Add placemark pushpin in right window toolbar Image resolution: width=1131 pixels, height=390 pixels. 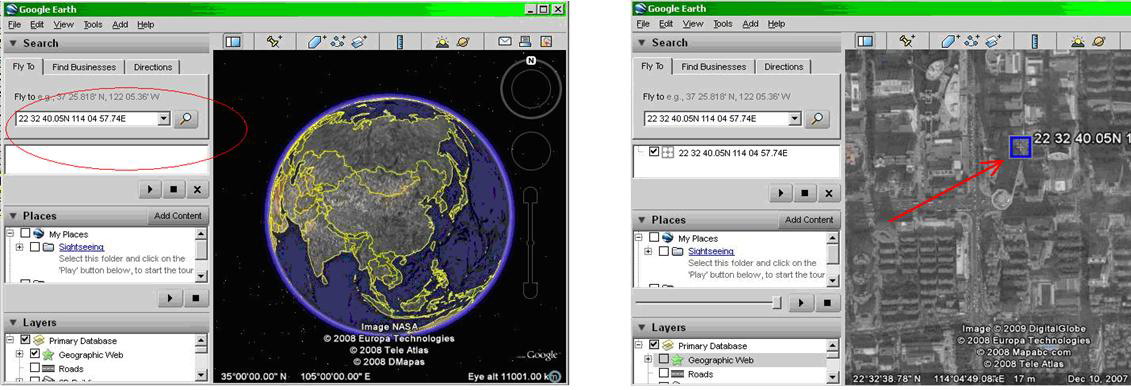(x=906, y=42)
